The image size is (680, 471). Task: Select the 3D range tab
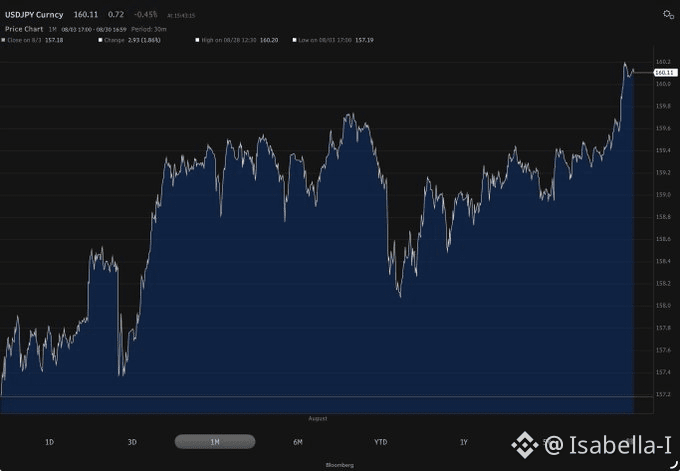132,442
